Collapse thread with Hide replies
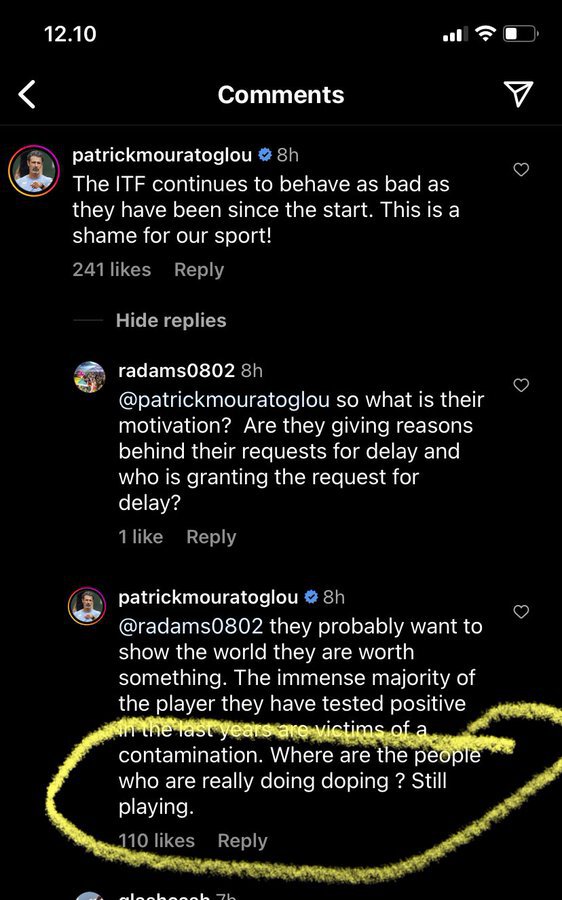The image size is (562, 900). pos(171,320)
